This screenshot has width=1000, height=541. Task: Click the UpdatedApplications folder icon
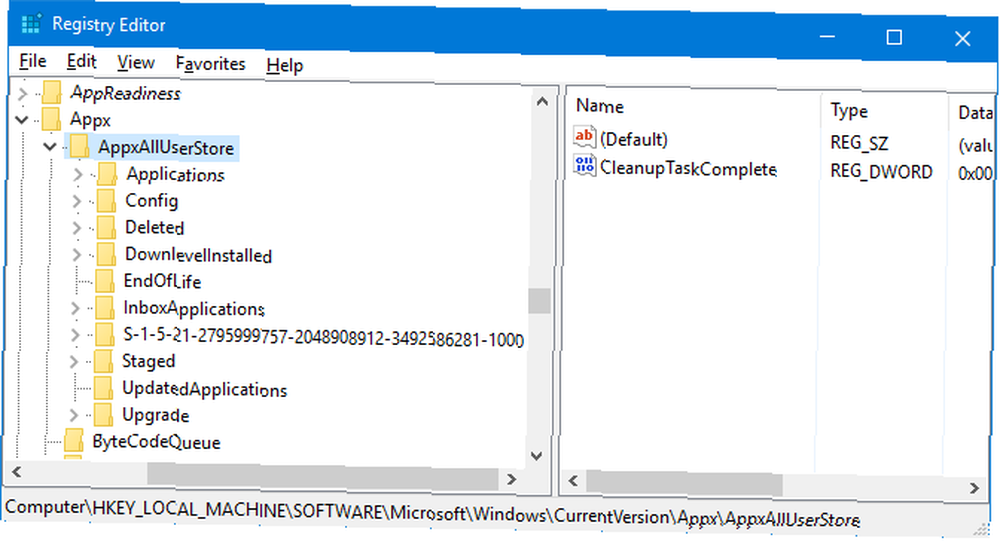pyautogui.click(x=103, y=387)
